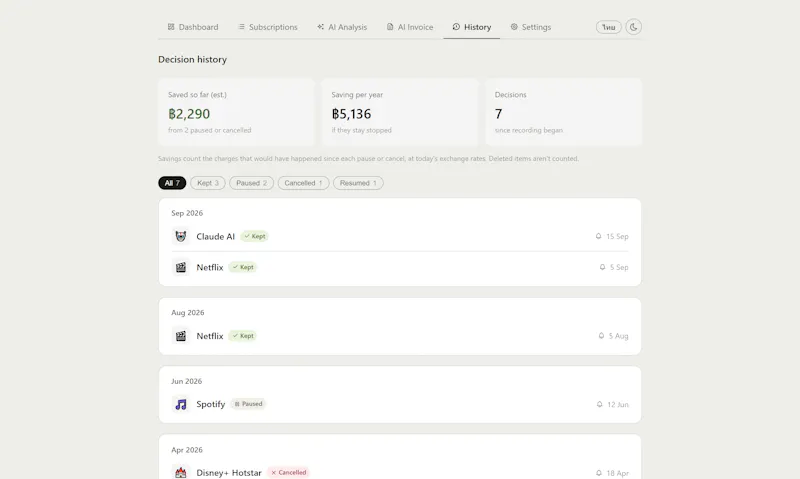Image resolution: width=800 pixels, height=479 pixels.
Task: Filter history by Resumed 1
Action: pyautogui.click(x=358, y=183)
